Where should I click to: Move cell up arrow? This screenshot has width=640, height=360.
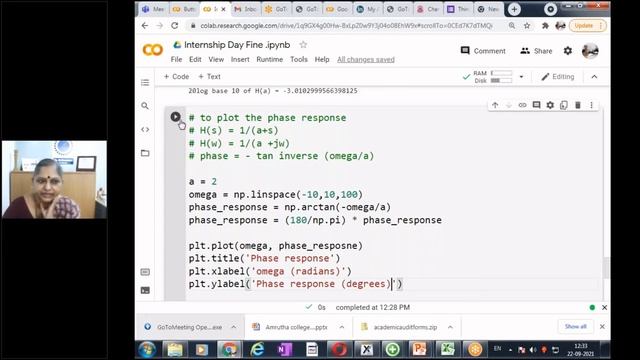[495, 105]
